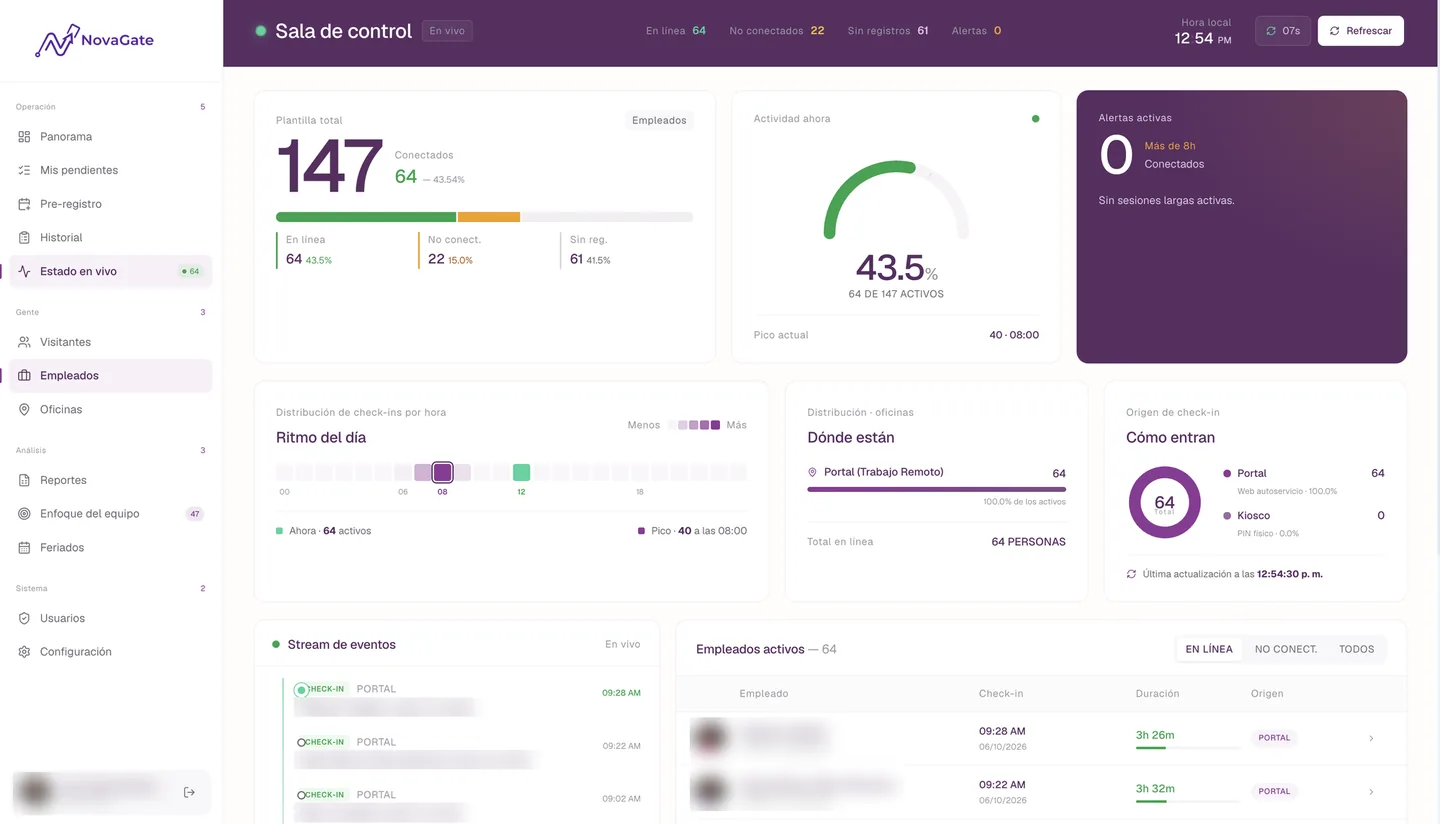Select the green 12 hour heatmap cell

point(521,472)
